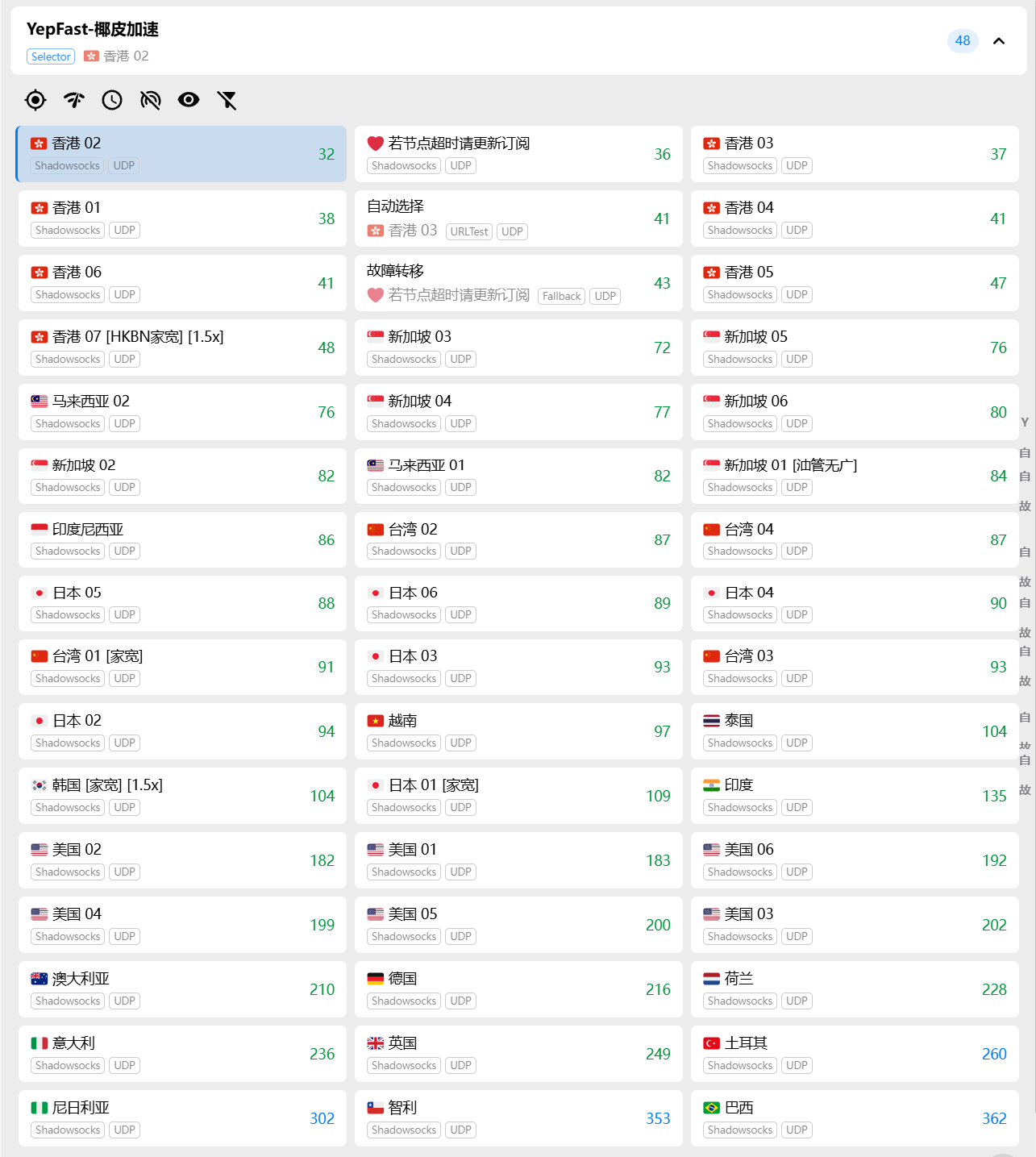Click the Hong Kong flag beside 香港 03
Screen dimensions: 1036x1157
pyautogui.click(x=711, y=144)
